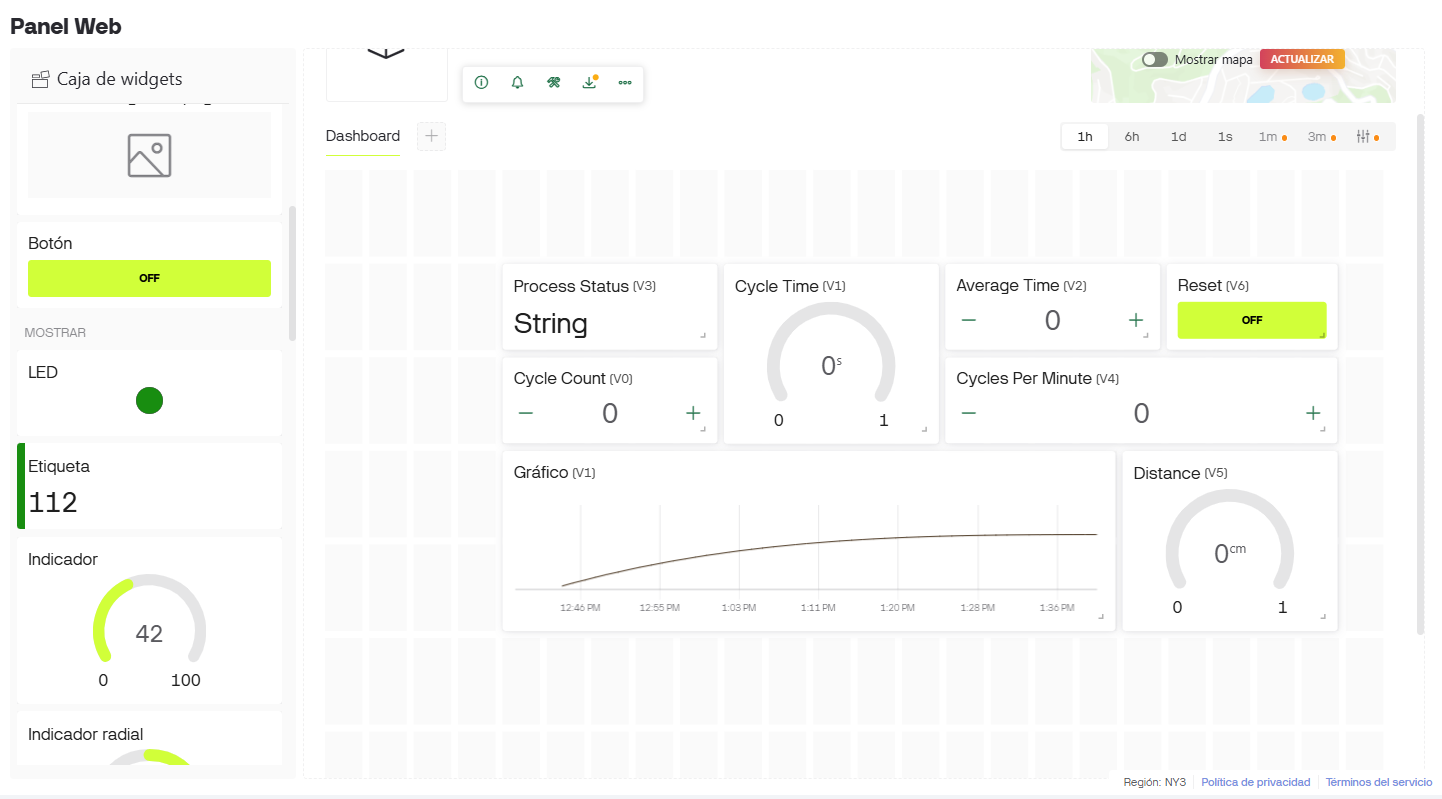Click the MOSTRAR section label
This screenshot has width=1442, height=799.
tap(55, 332)
